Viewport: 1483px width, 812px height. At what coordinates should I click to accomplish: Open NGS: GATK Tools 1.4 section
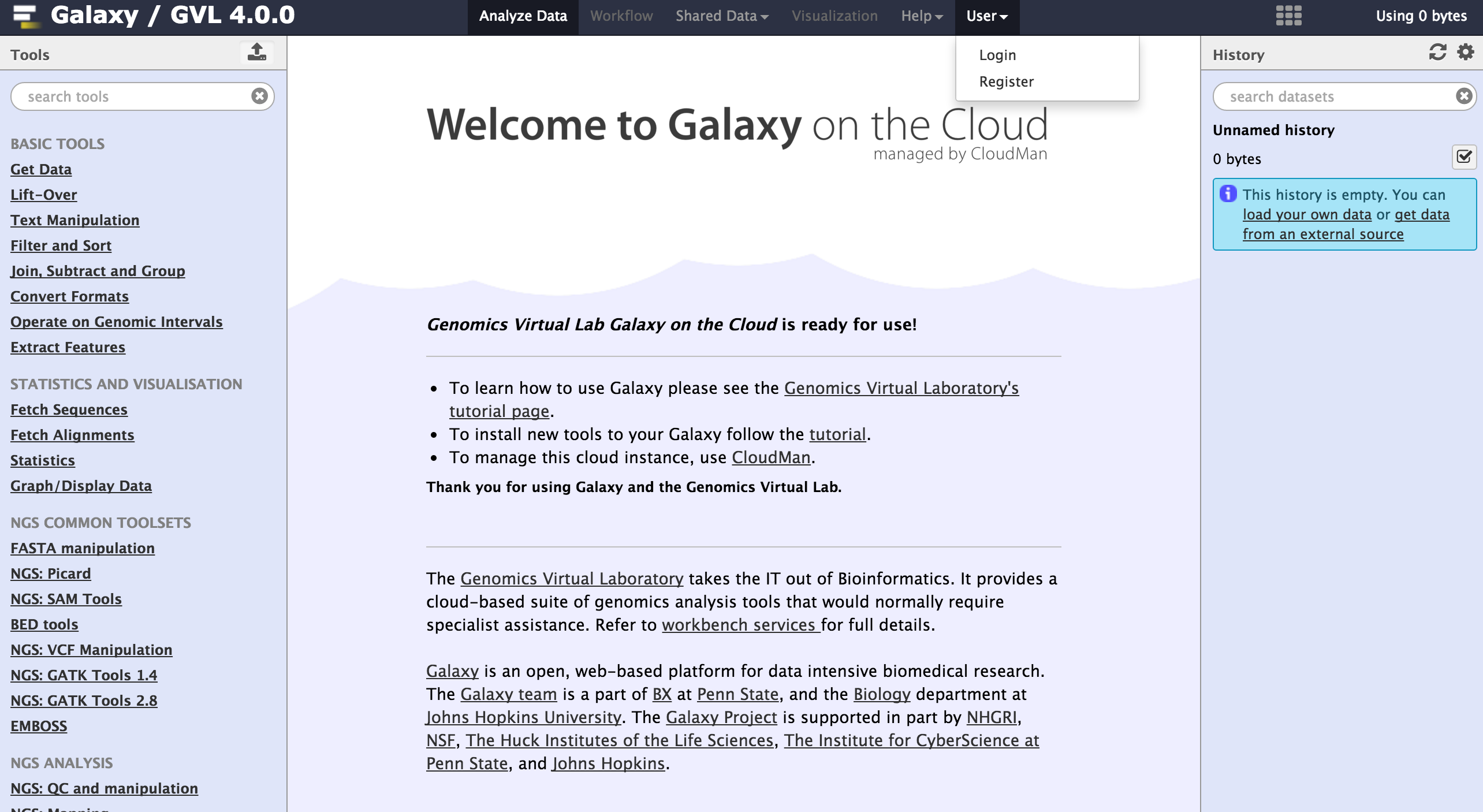[x=84, y=675]
